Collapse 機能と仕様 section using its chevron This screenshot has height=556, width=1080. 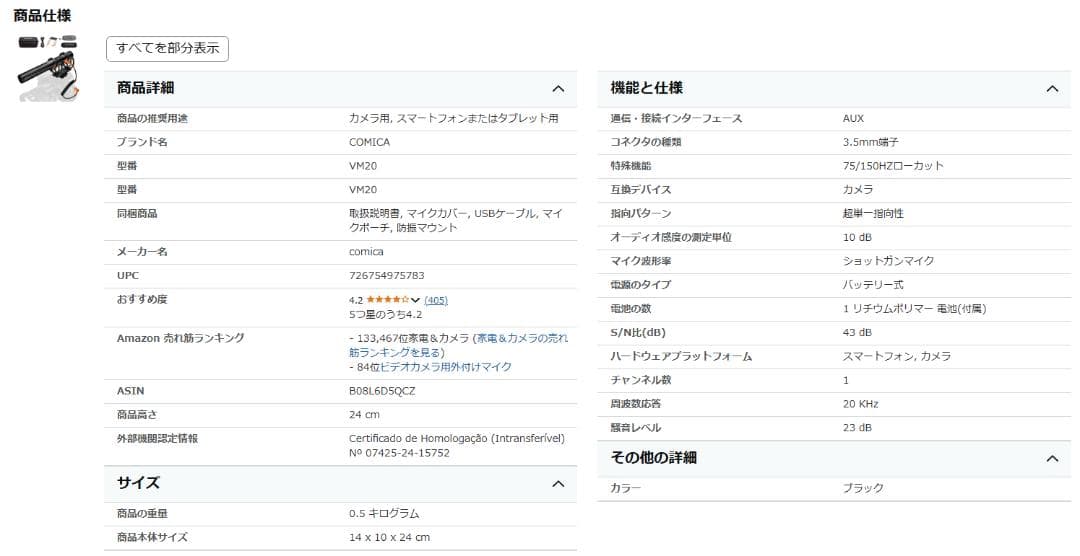pyautogui.click(x=1051, y=88)
